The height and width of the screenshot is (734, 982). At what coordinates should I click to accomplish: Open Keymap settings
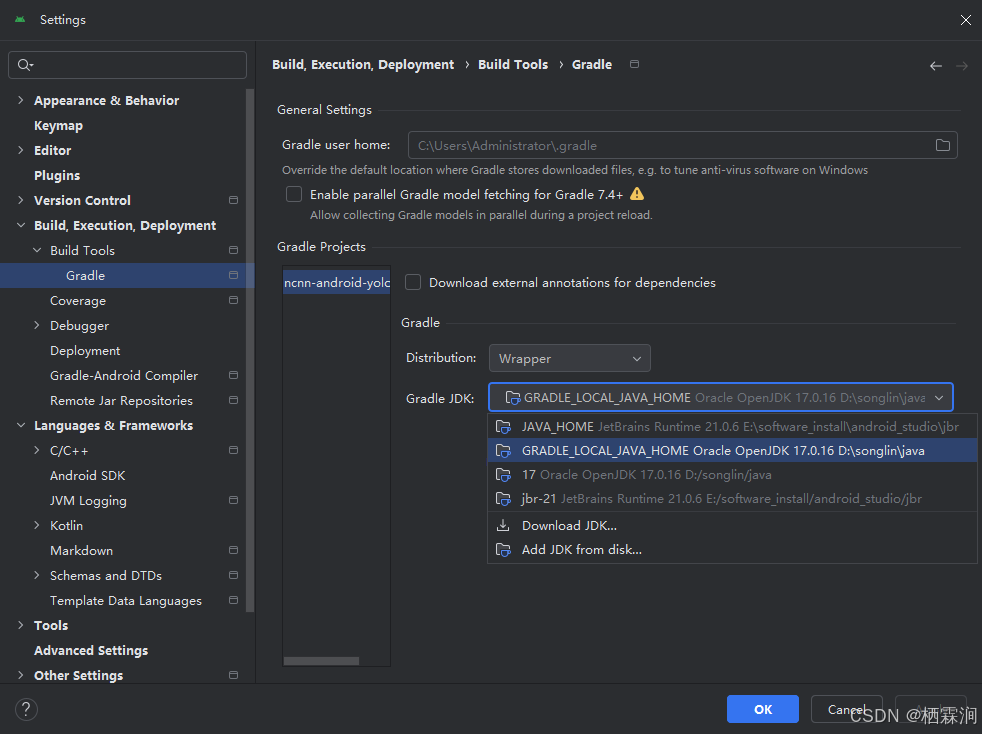(x=58, y=125)
